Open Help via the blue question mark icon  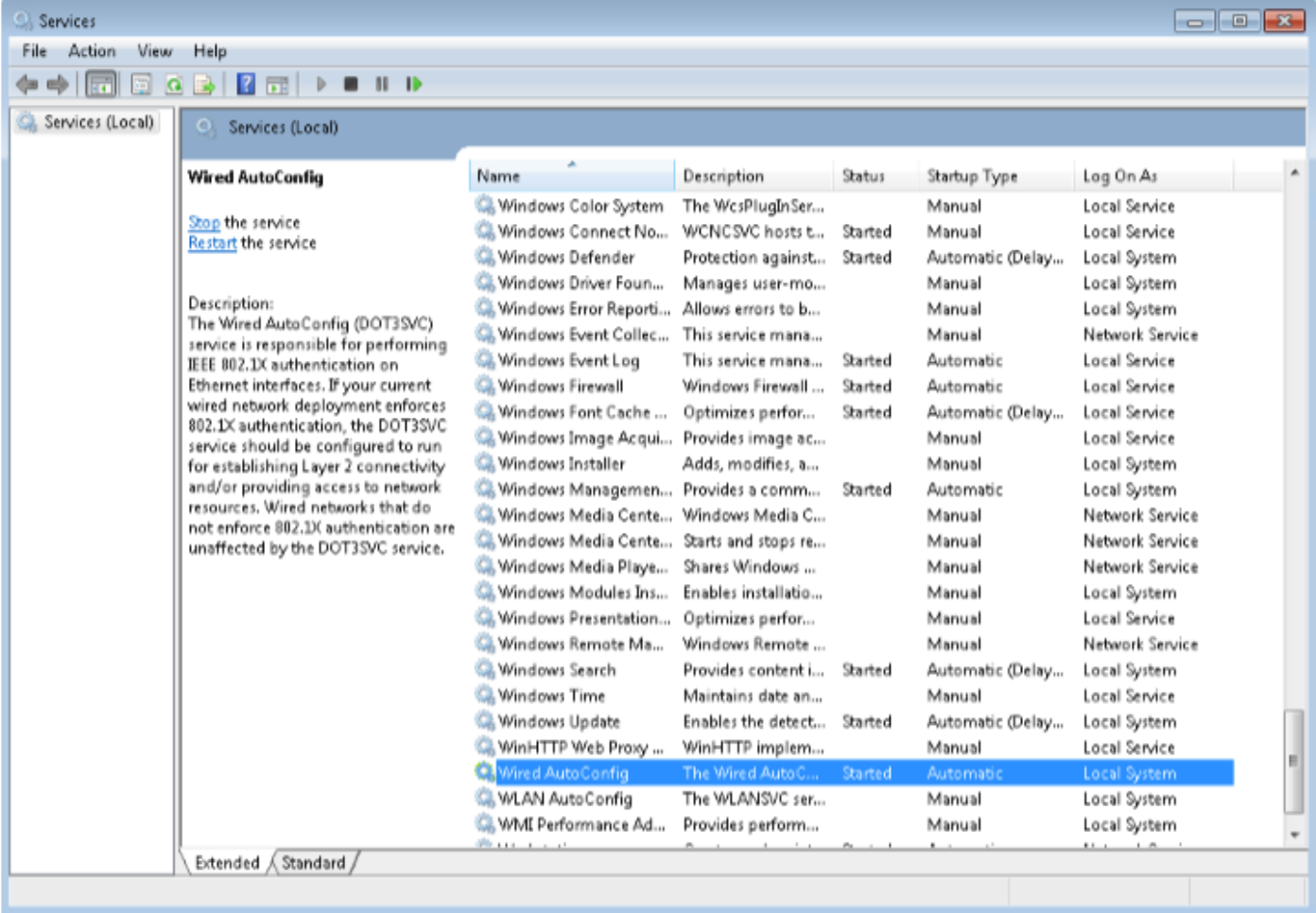(x=246, y=85)
